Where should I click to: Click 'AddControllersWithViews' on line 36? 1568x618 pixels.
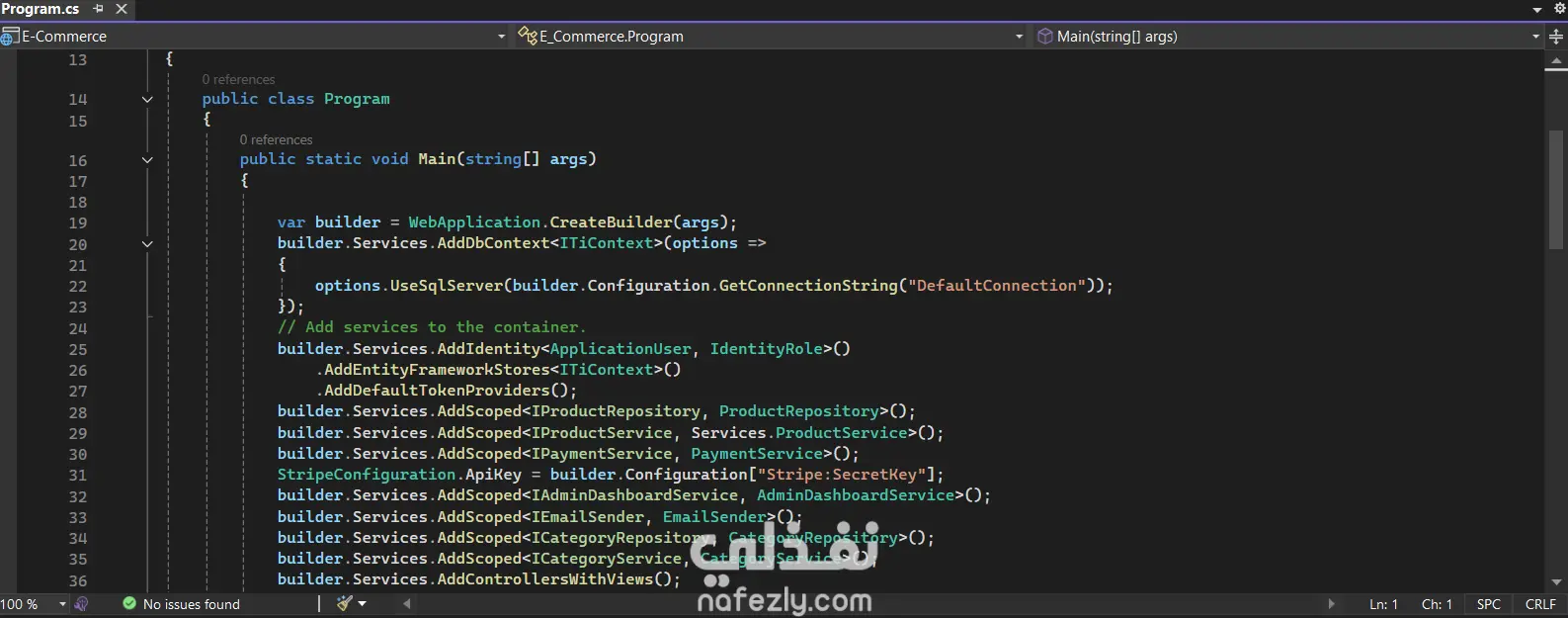tap(545, 579)
